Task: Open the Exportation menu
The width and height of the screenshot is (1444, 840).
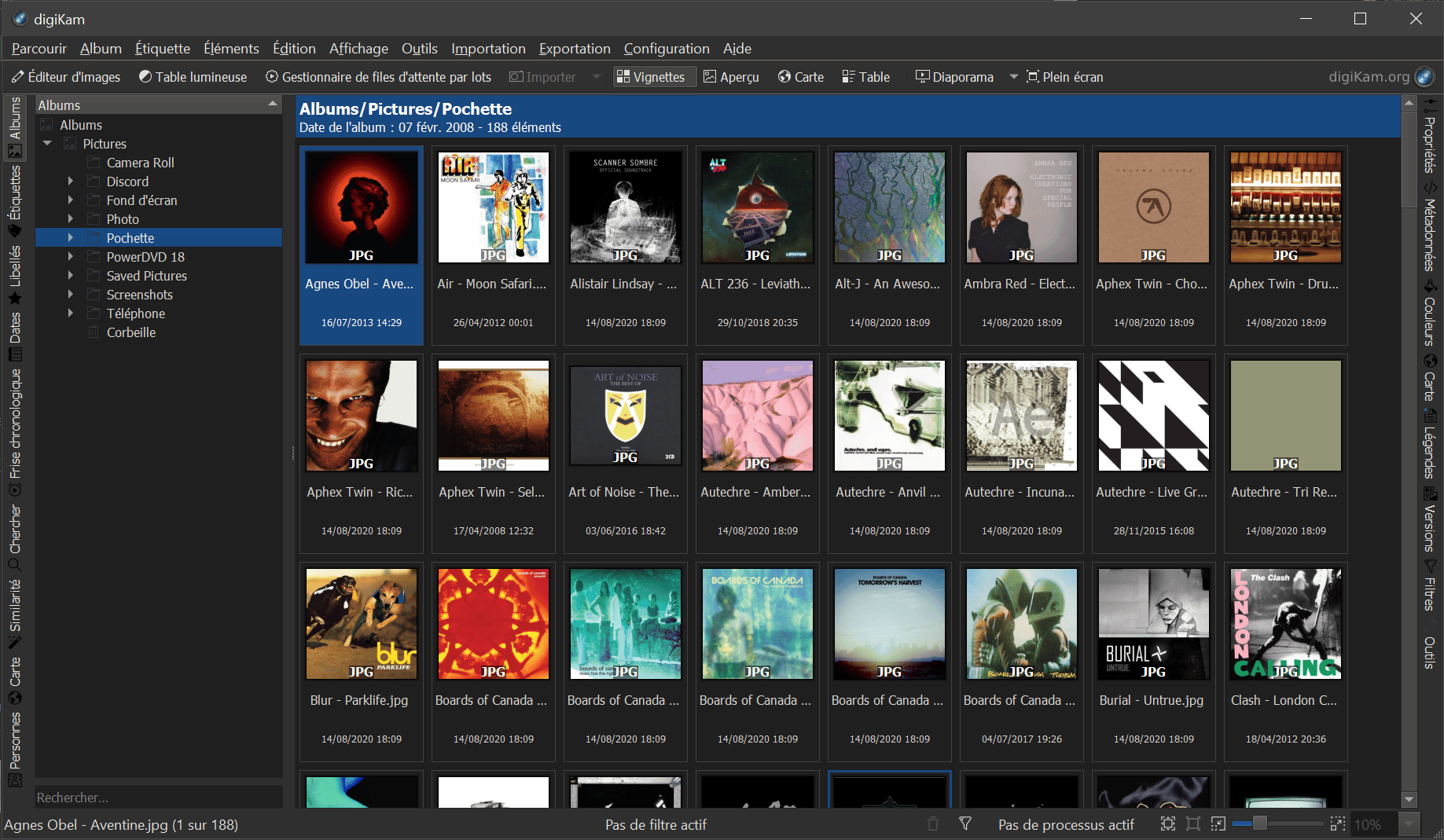Action: pos(575,49)
